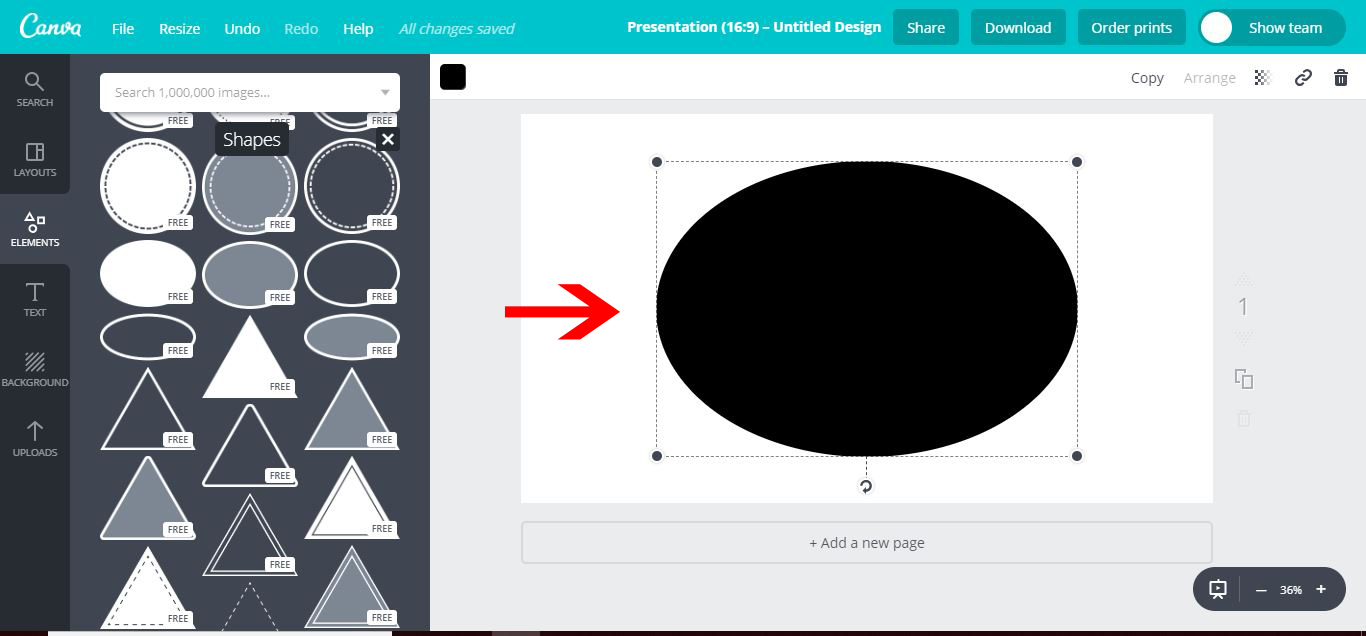Select the Search tool in sidebar
Screen dimensions: 1366x636
[x=35, y=90]
